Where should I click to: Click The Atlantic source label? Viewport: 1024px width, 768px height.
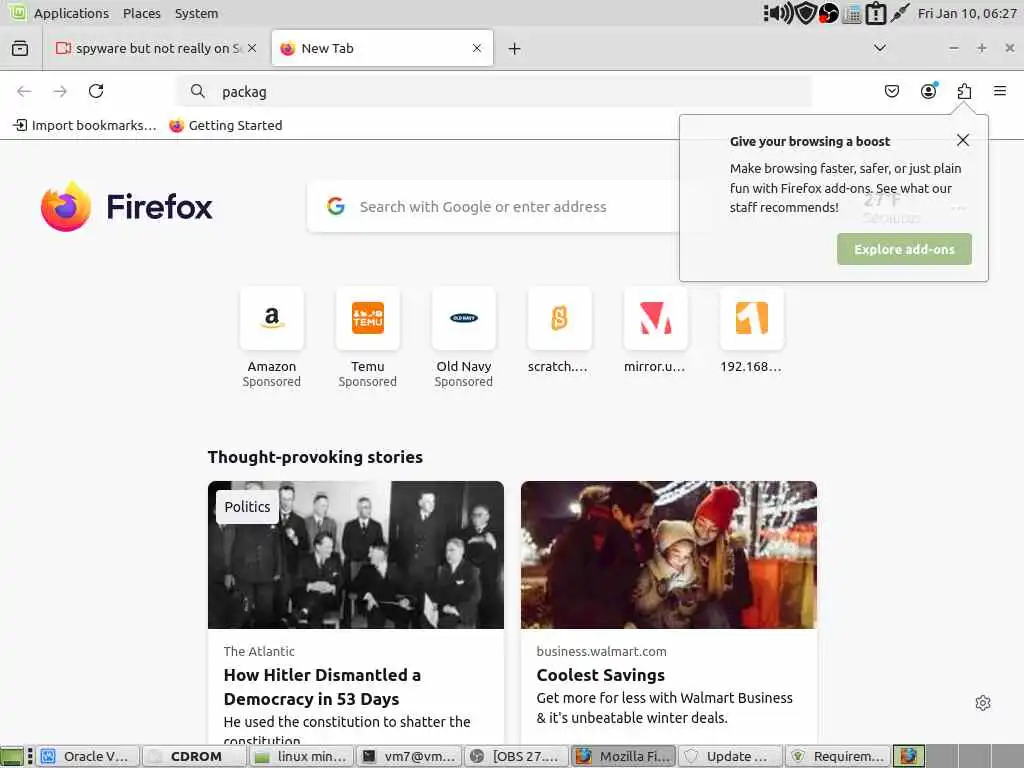(259, 651)
